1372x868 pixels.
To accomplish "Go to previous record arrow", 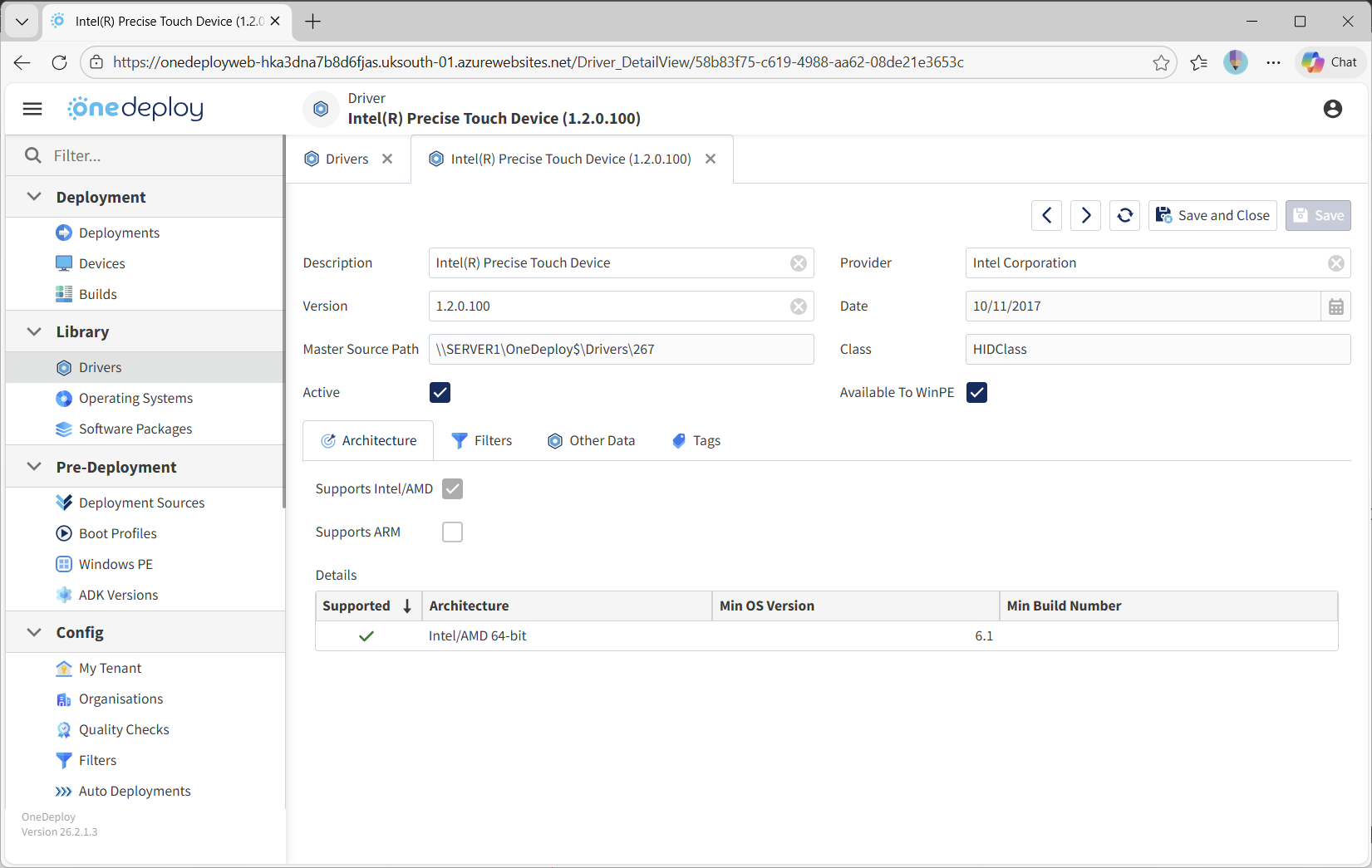I will click(x=1046, y=215).
